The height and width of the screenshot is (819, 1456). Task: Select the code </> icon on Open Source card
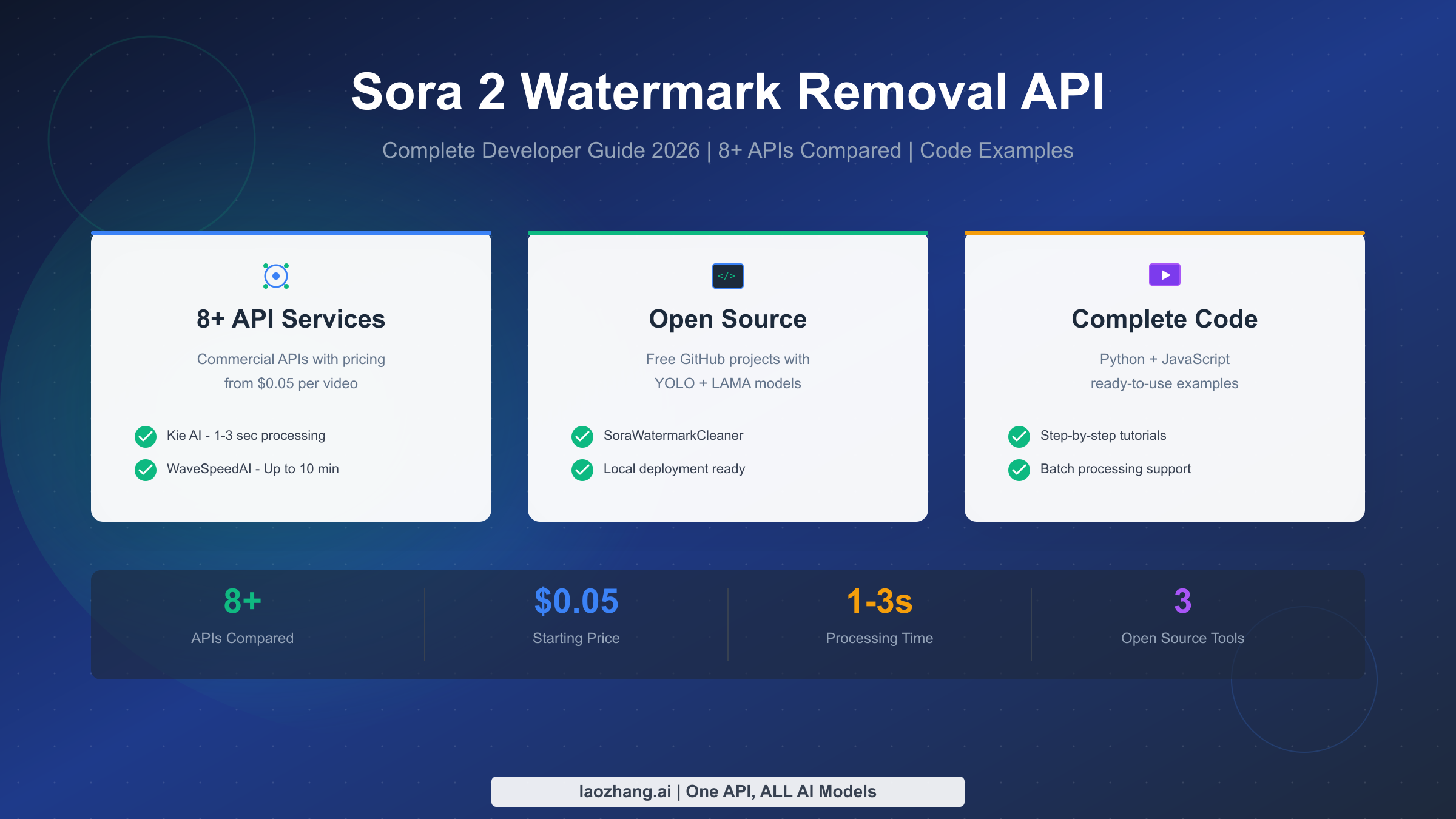727,275
